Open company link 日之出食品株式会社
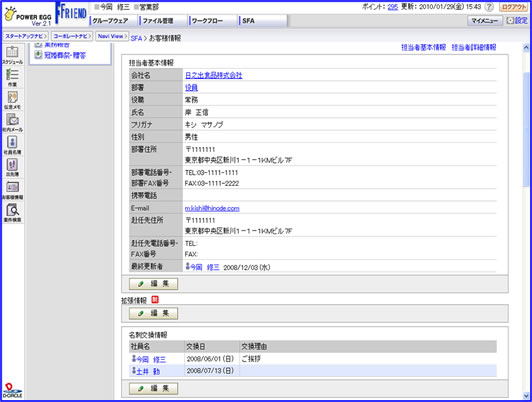532x402 pixels. pos(213,75)
